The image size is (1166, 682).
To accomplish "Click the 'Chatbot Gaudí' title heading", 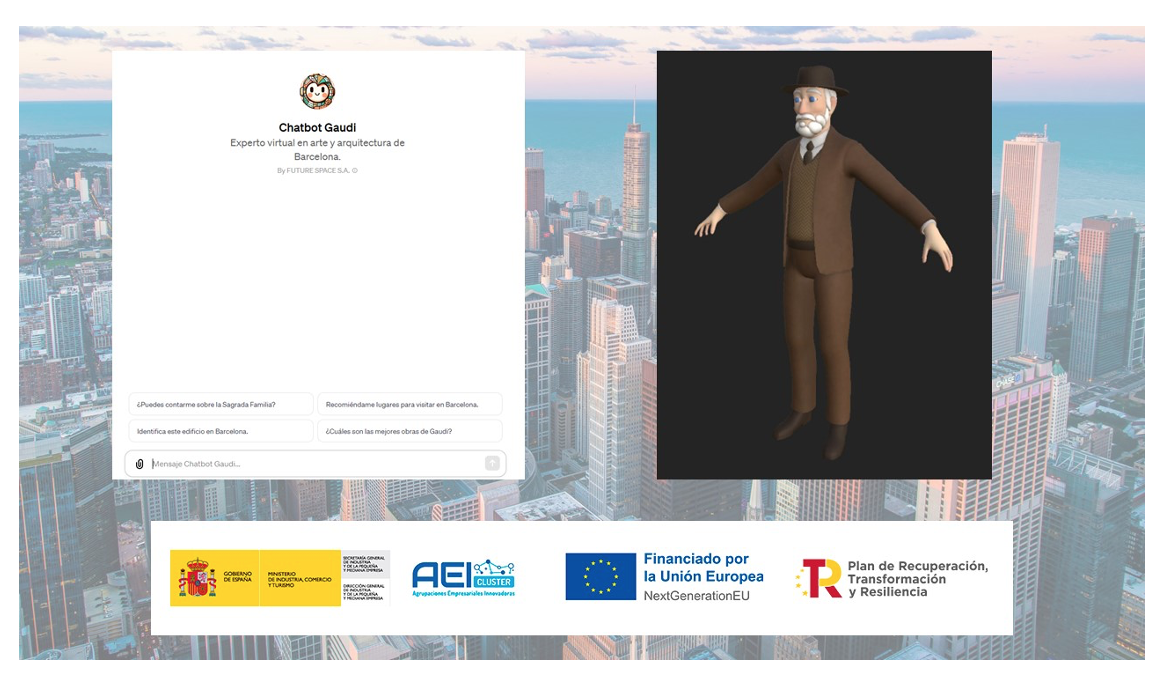I will click(x=317, y=128).
